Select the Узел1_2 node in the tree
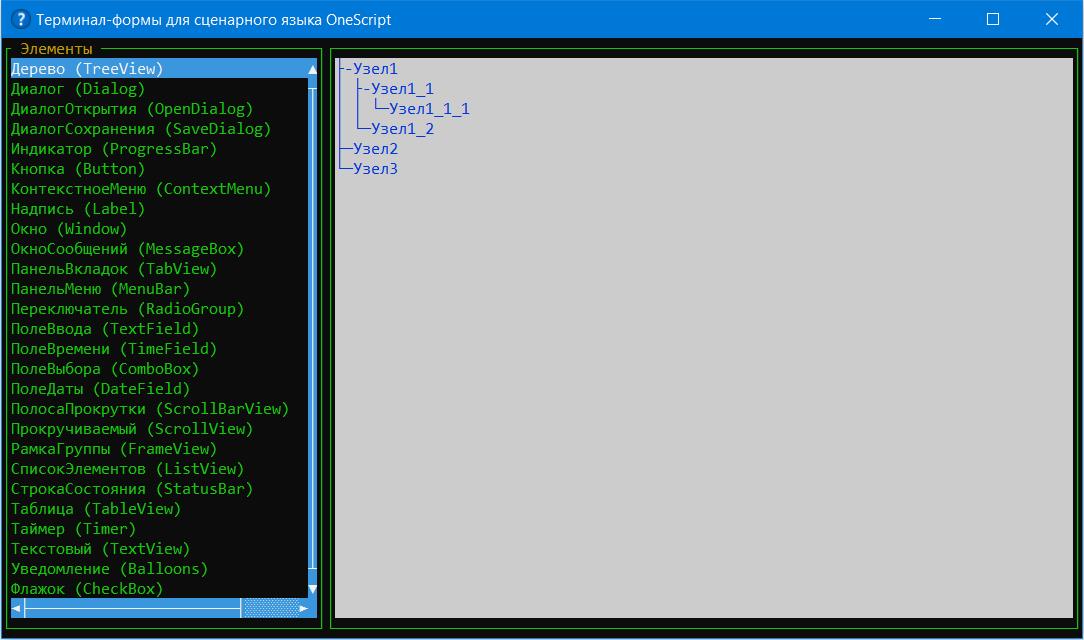Viewport: 1084px width, 640px height. click(402, 129)
